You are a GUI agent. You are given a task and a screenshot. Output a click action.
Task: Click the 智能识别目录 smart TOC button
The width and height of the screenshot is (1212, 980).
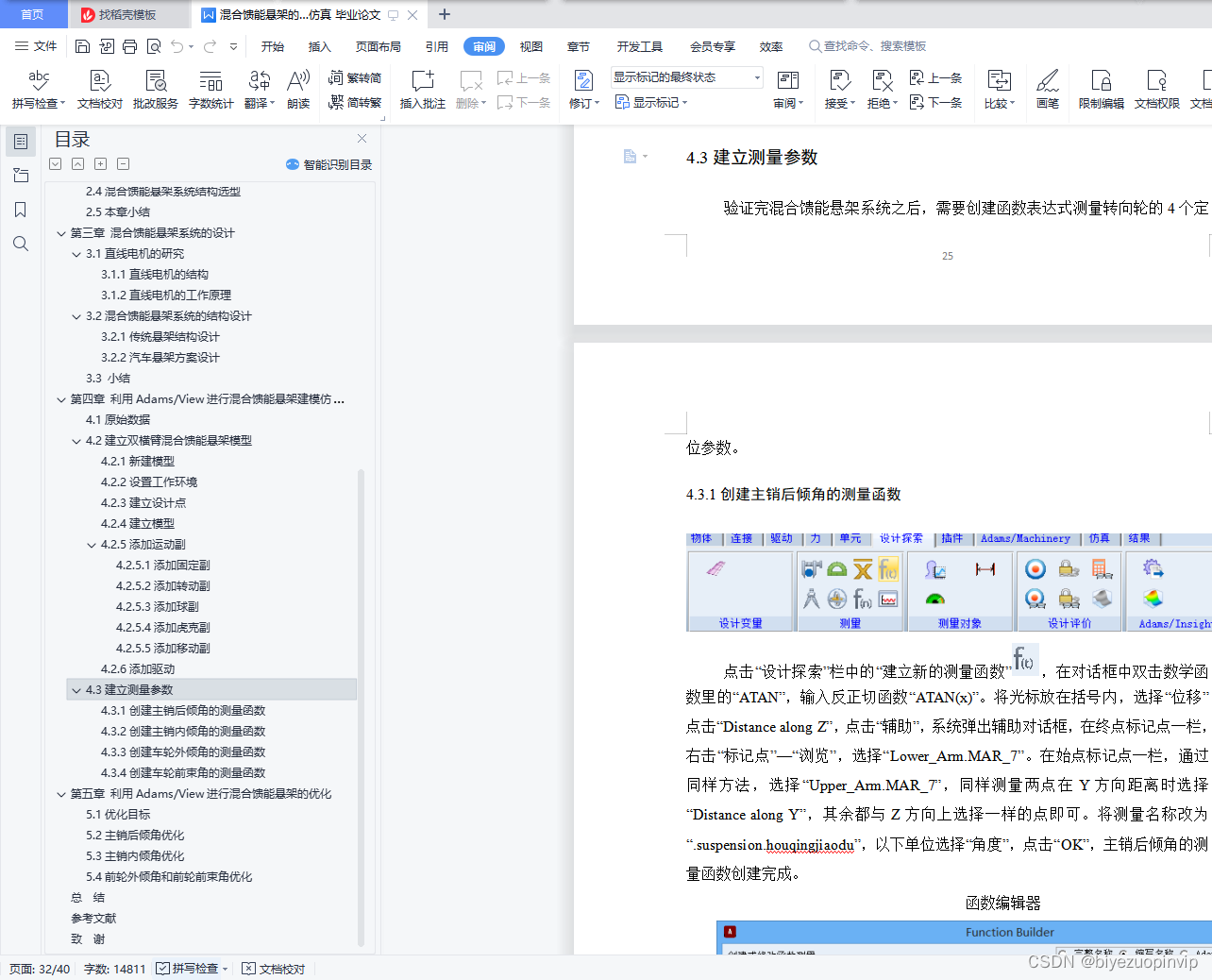point(328,164)
